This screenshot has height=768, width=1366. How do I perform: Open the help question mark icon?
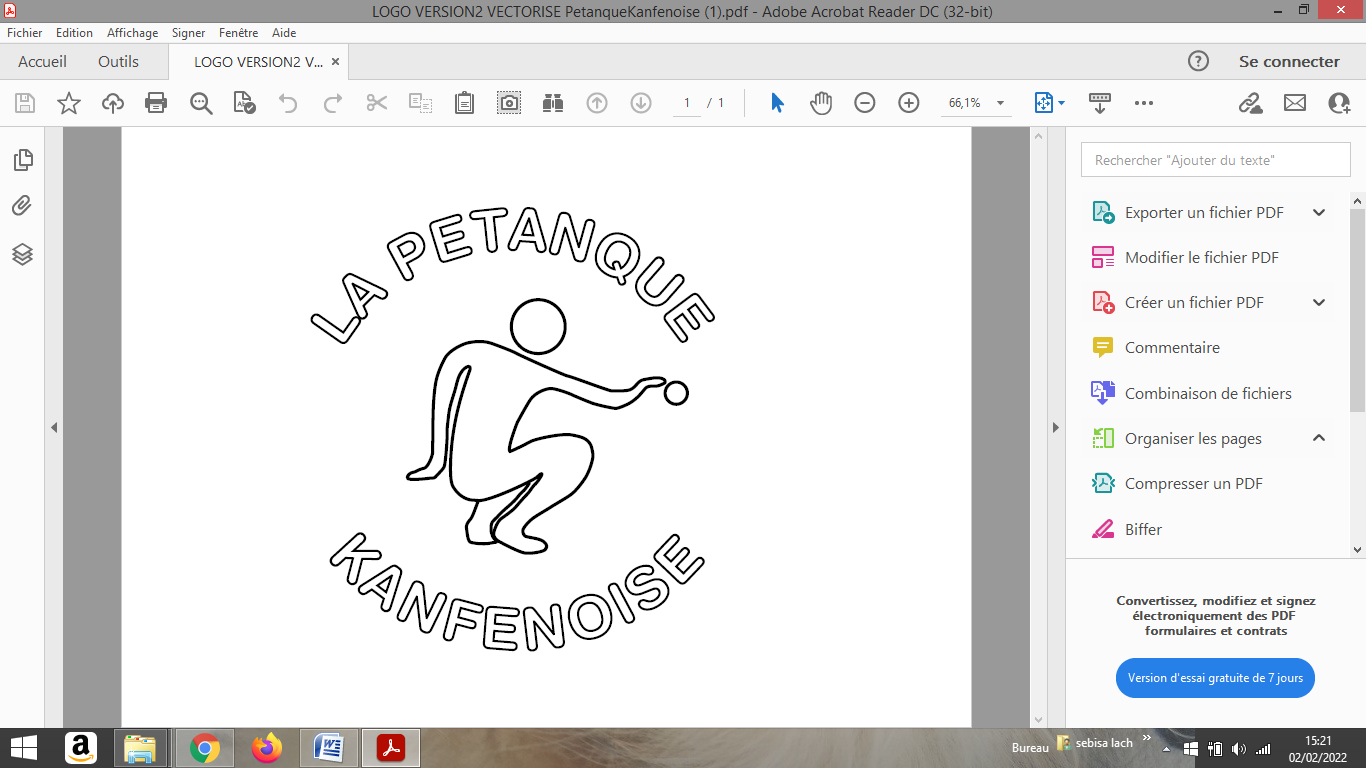tap(1198, 61)
